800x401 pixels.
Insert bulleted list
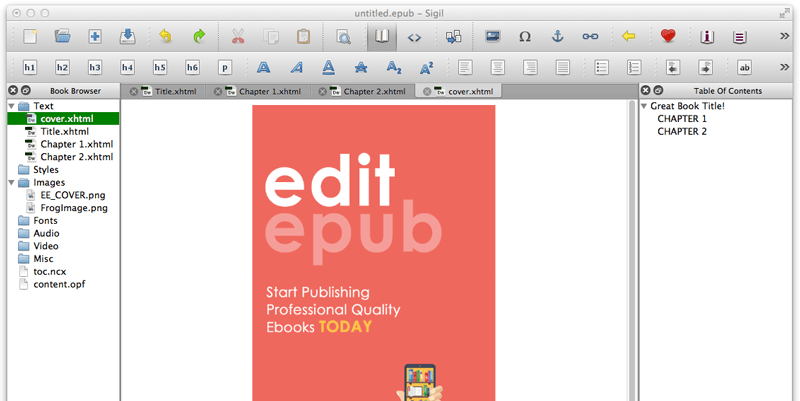(x=602, y=67)
